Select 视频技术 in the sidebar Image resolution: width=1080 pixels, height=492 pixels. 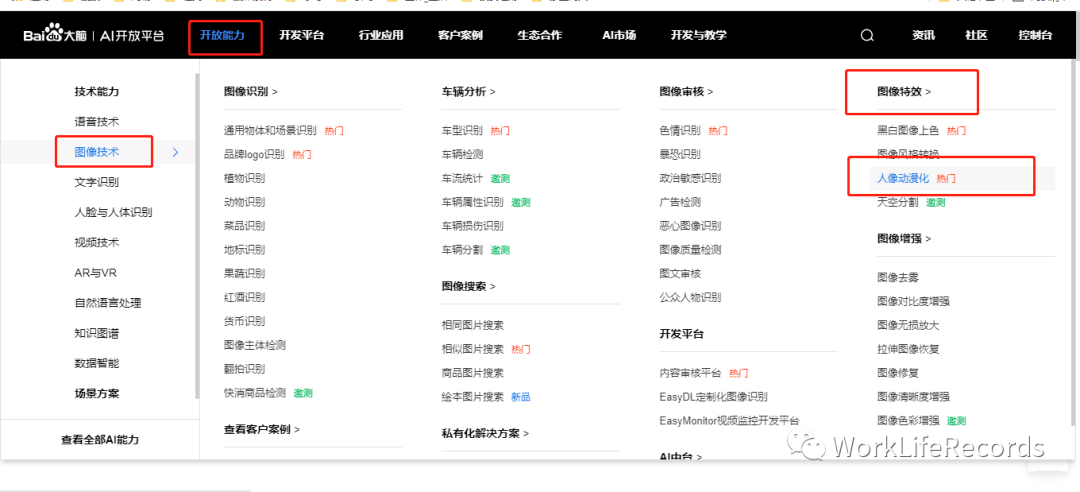97,243
